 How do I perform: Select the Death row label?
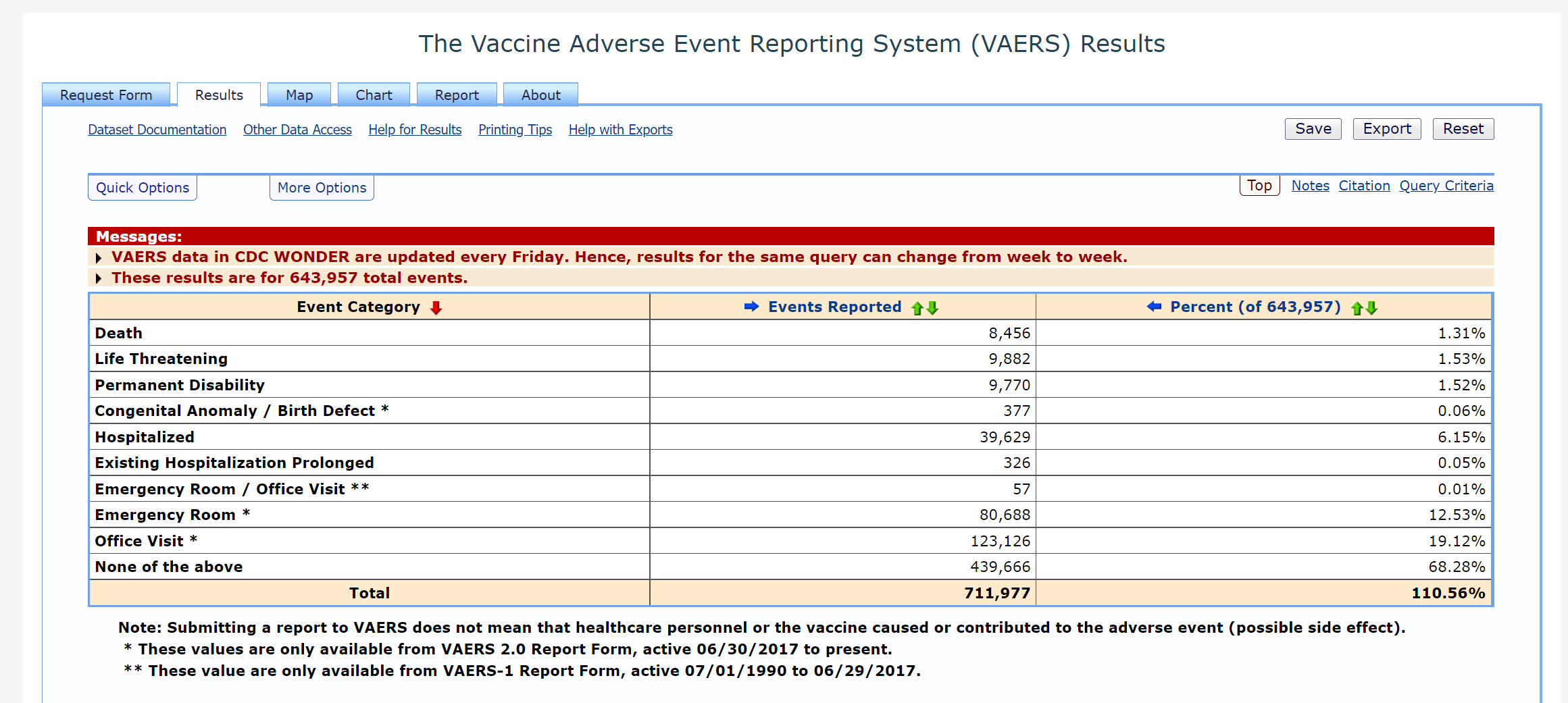(x=119, y=333)
